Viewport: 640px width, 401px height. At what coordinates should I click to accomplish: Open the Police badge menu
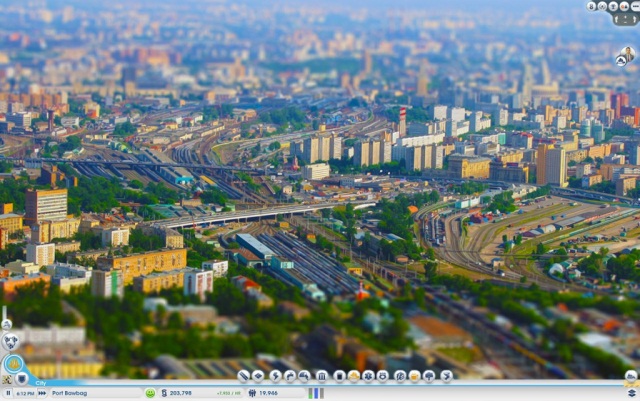(382, 376)
